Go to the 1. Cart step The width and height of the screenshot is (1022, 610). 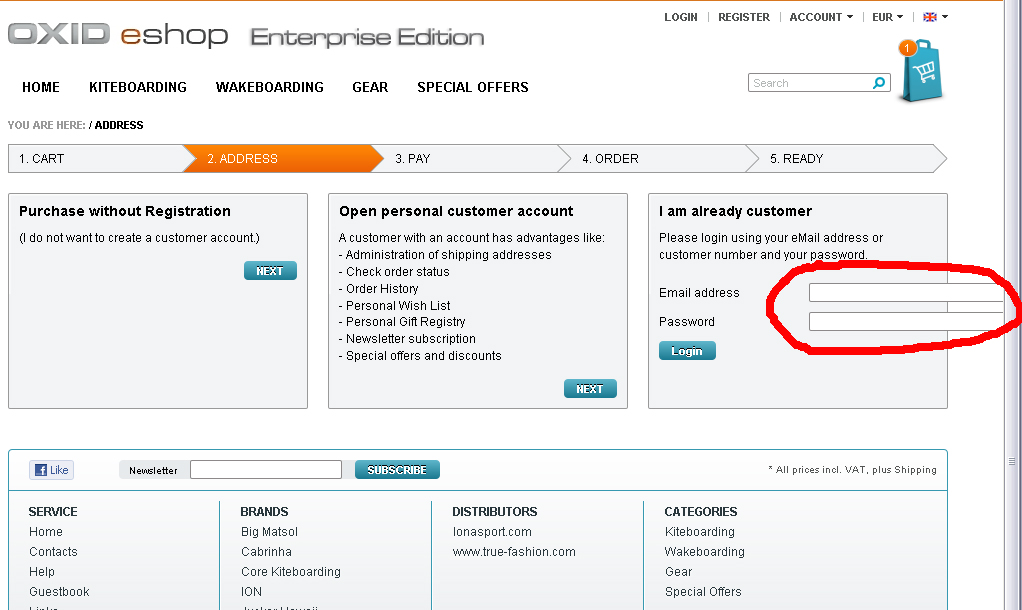pyautogui.click(x=95, y=158)
